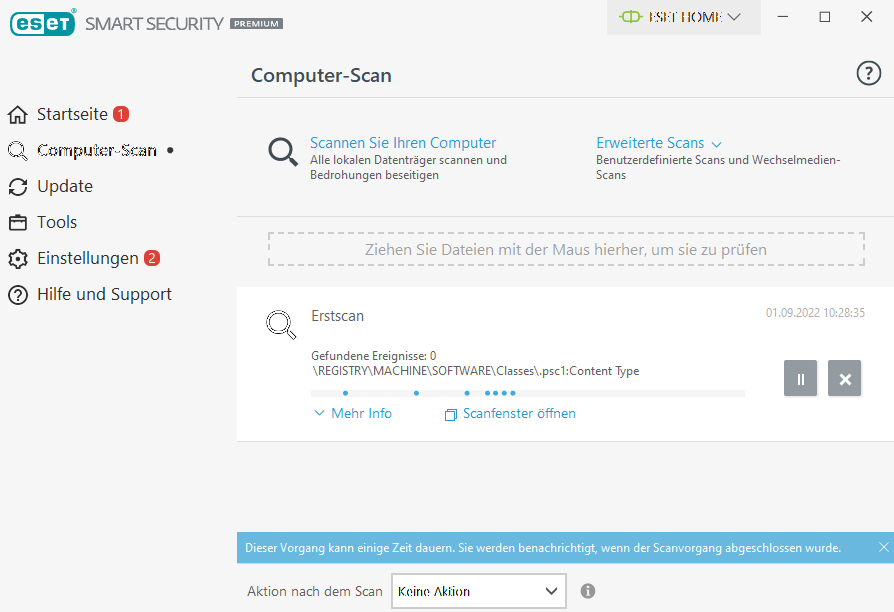
Task: Click the Computer-Scan page heading
Action: [x=321, y=75]
